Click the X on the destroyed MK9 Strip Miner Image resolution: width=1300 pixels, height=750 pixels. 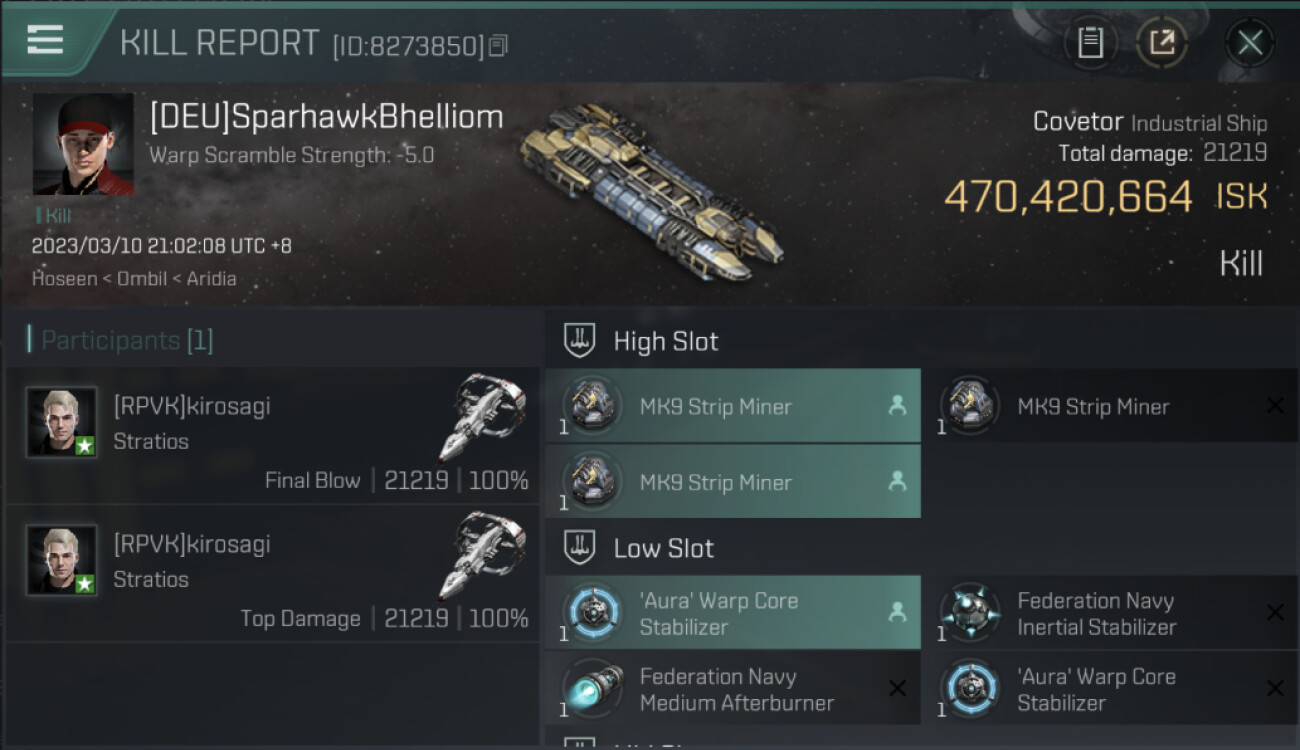1275,405
